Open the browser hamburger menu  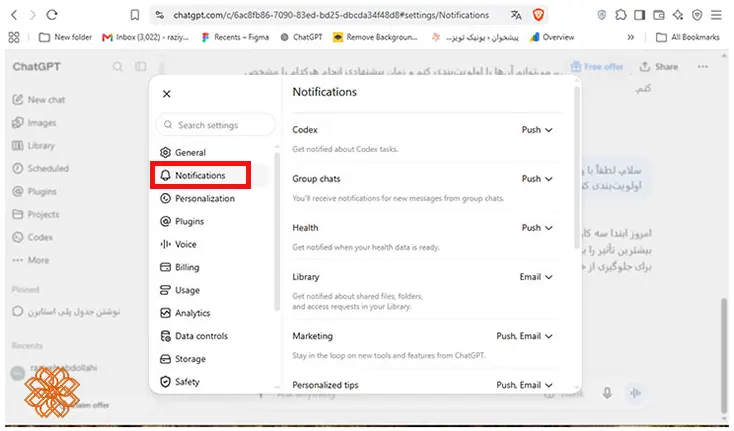pos(716,15)
